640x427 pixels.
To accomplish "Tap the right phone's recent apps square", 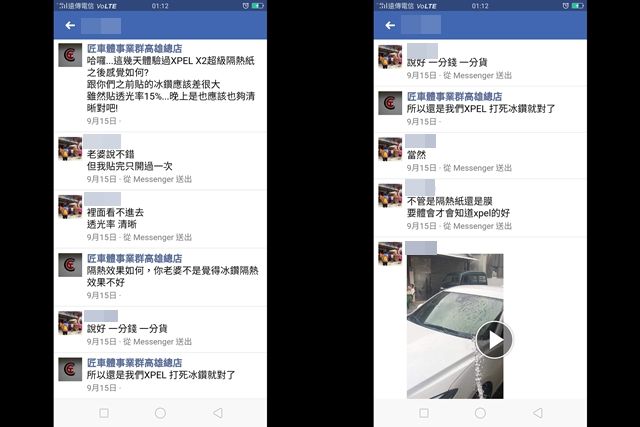I will click(x=424, y=413).
